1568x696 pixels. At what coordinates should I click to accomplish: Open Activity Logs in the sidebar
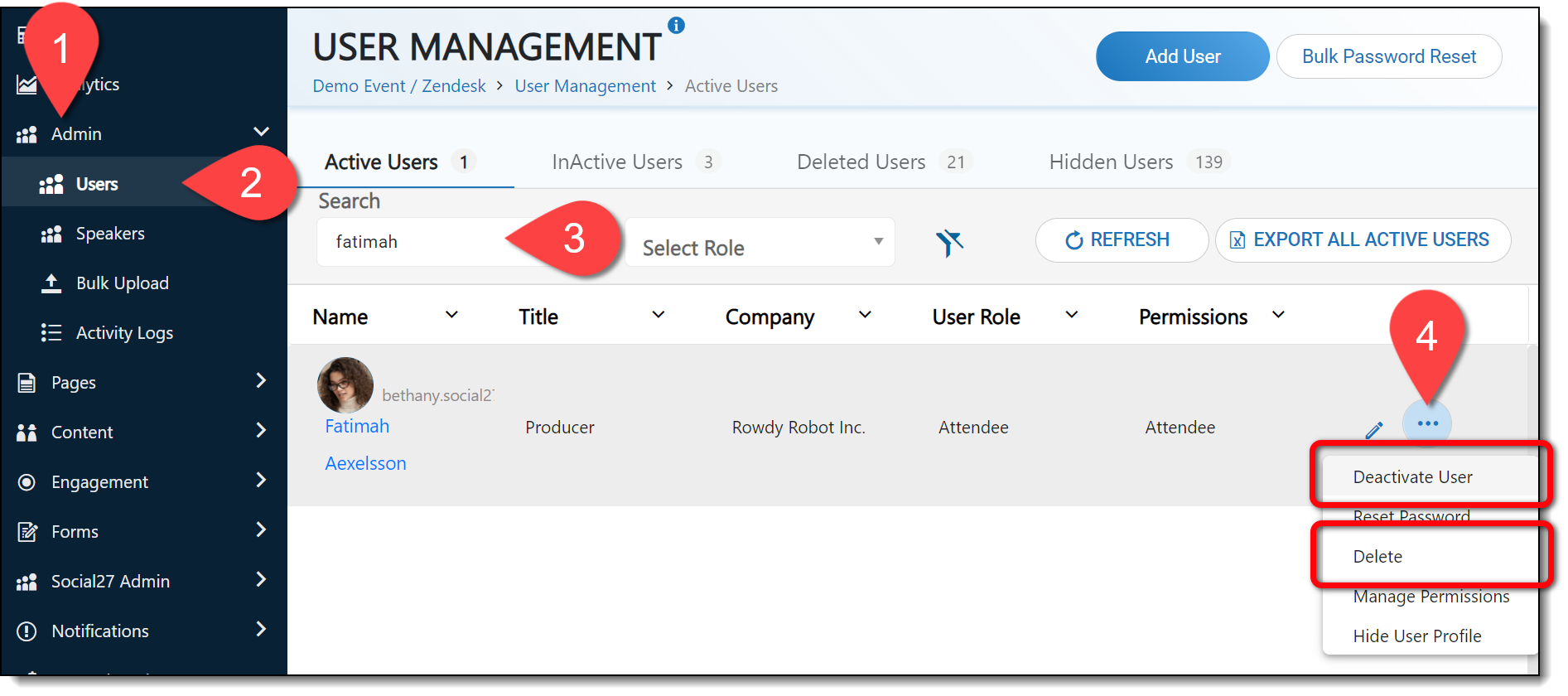click(124, 333)
